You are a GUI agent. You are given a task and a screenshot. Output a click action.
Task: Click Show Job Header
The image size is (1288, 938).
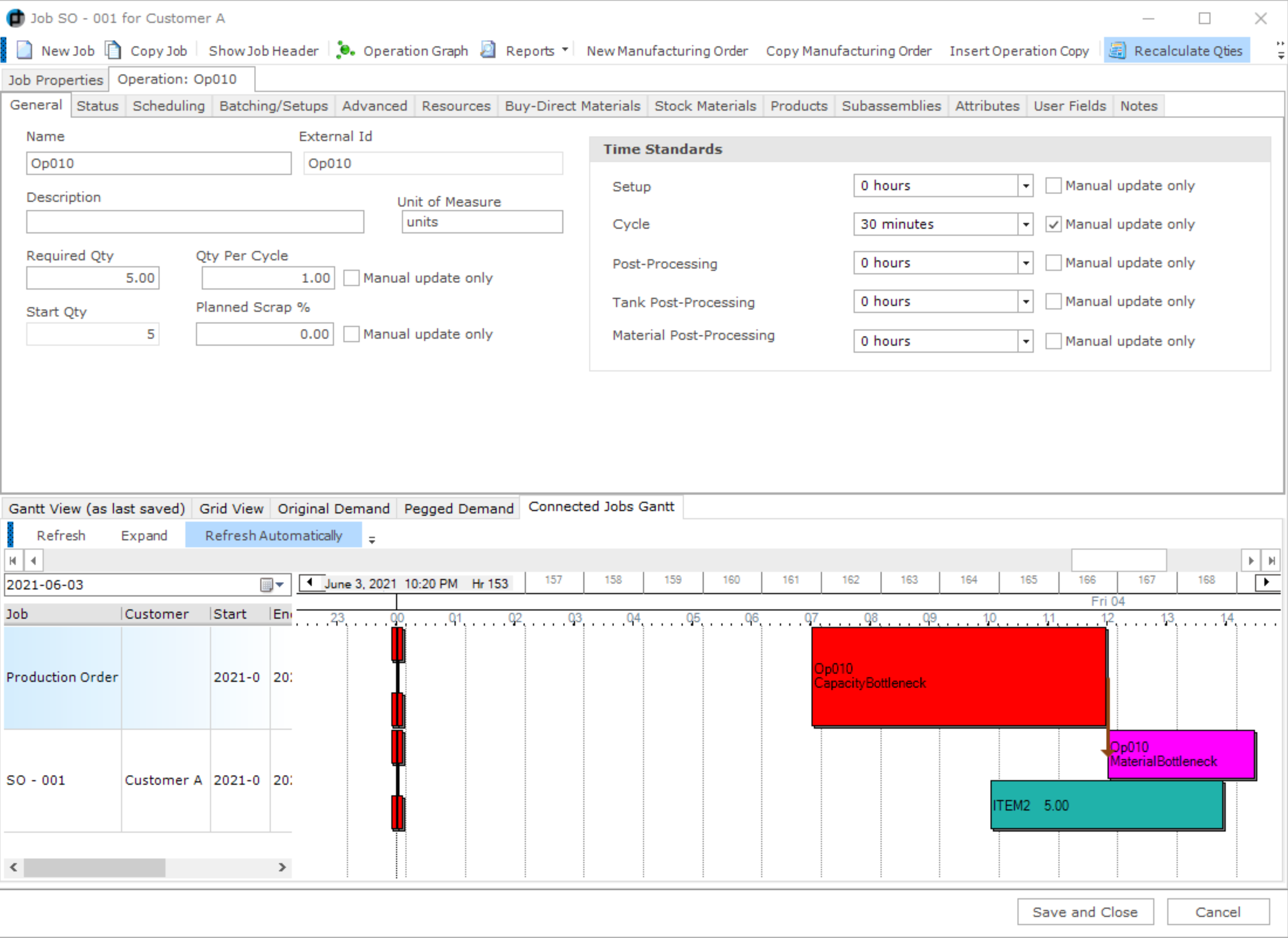tap(263, 51)
